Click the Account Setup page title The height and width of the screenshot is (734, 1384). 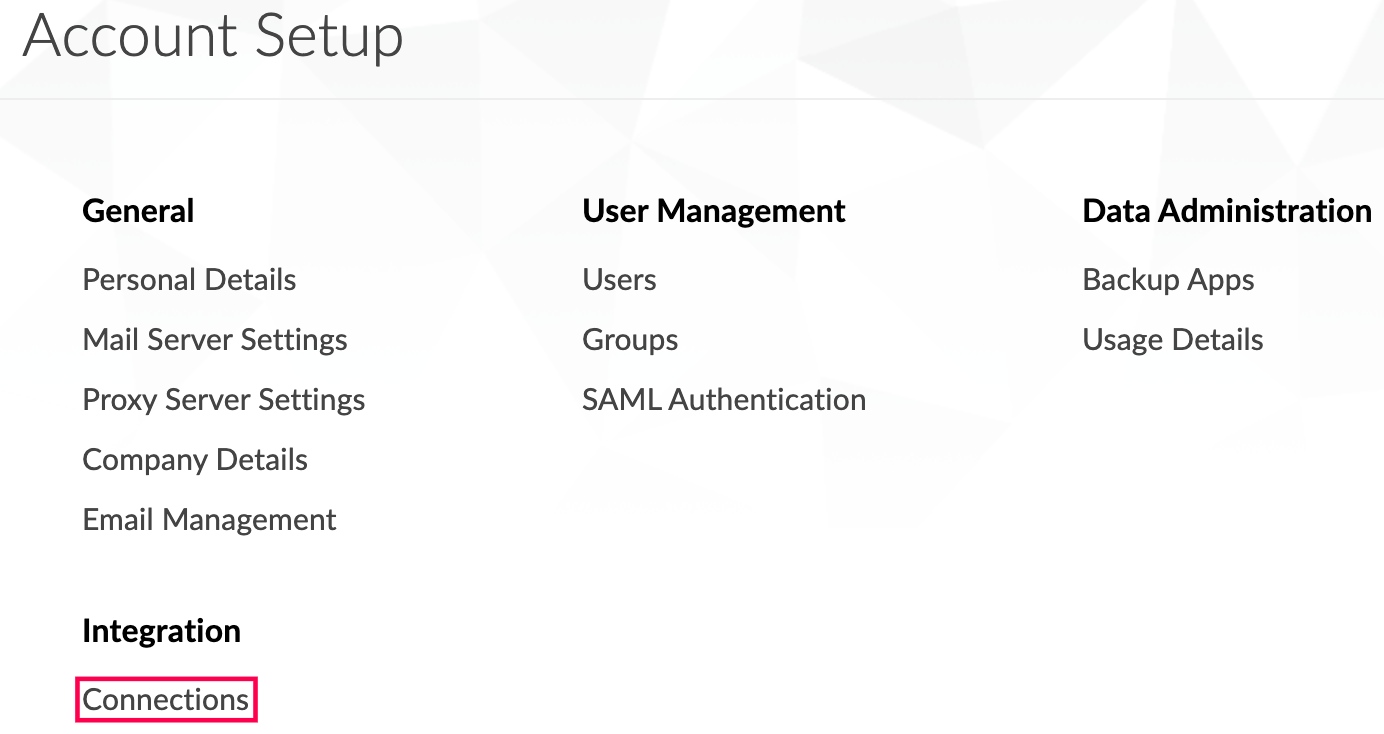(213, 36)
